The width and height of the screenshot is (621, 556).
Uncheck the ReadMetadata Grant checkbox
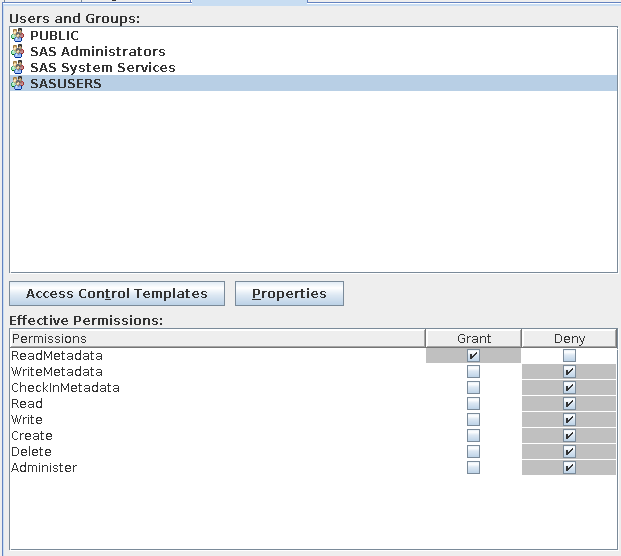(x=473, y=356)
